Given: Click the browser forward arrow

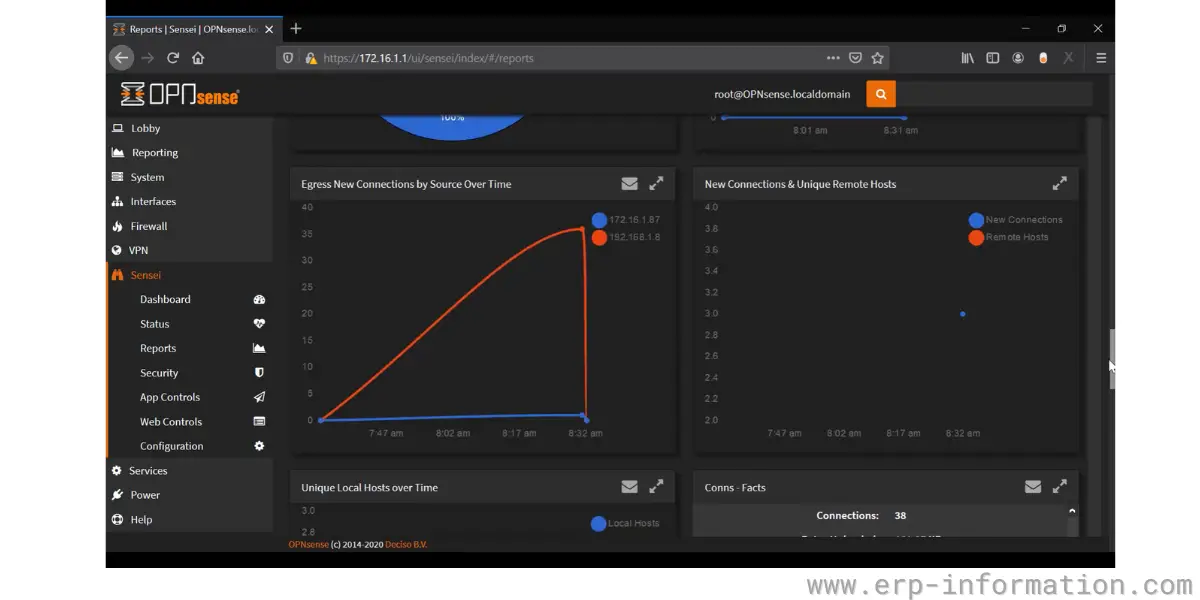Looking at the screenshot, I should pos(148,58).
